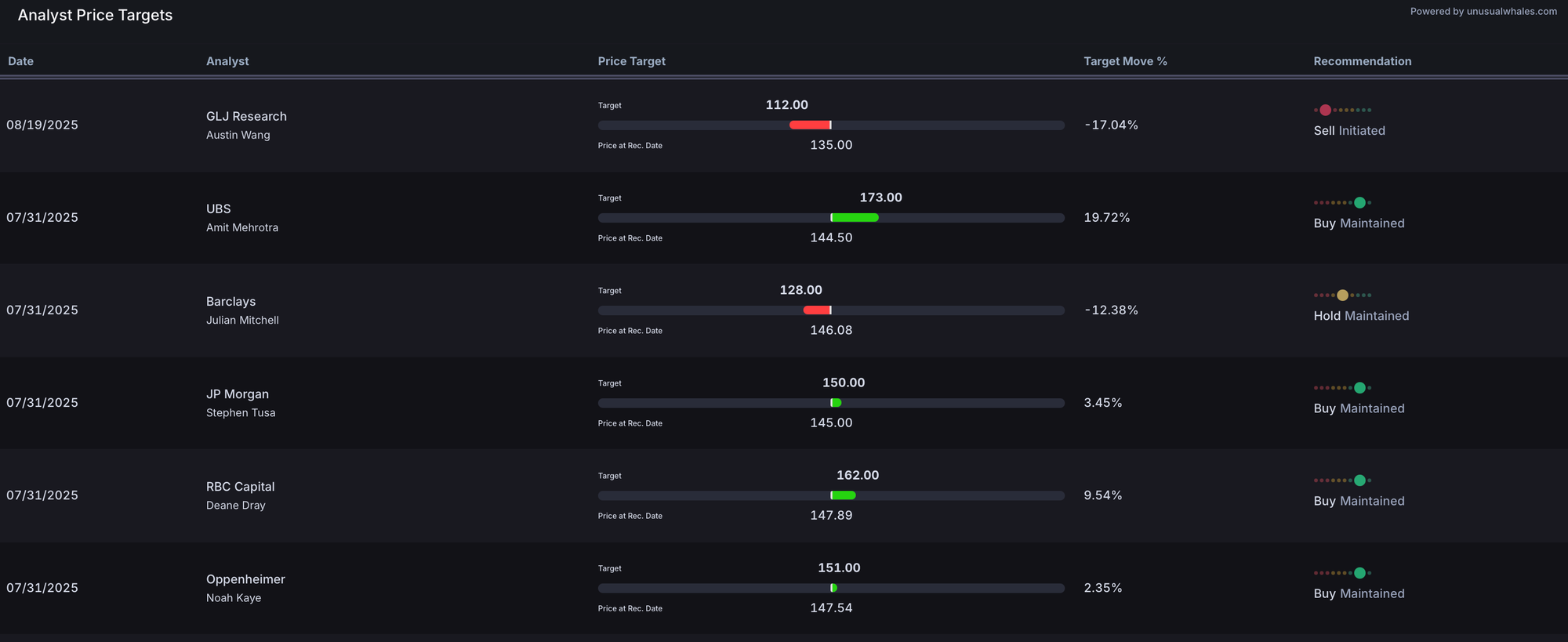Click the 3.45% target move
Viewport: 1568px width, 642px height.
pos(1102,402)
